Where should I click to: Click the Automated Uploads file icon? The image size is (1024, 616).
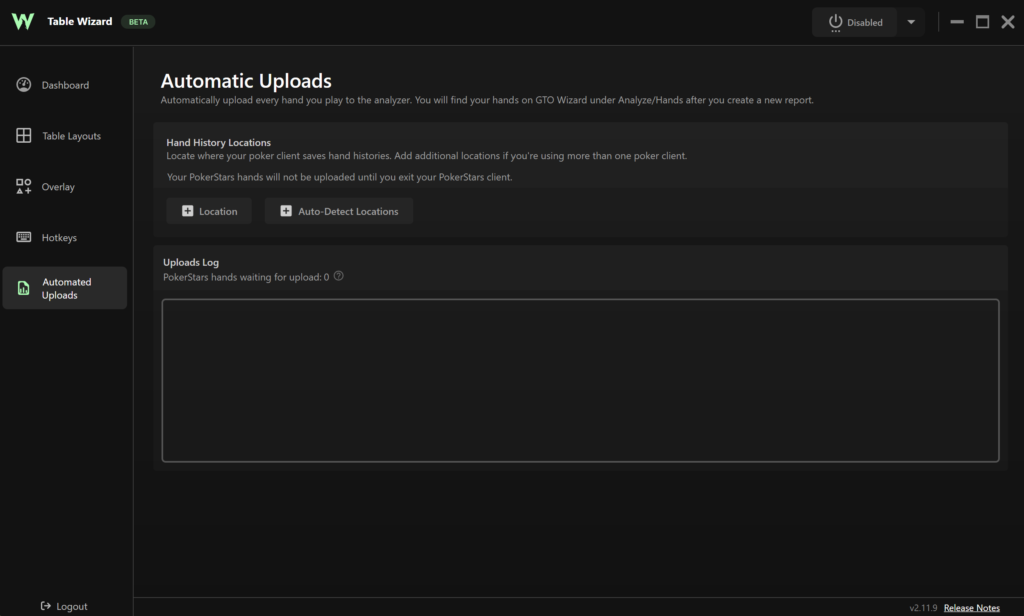point(24,288)
